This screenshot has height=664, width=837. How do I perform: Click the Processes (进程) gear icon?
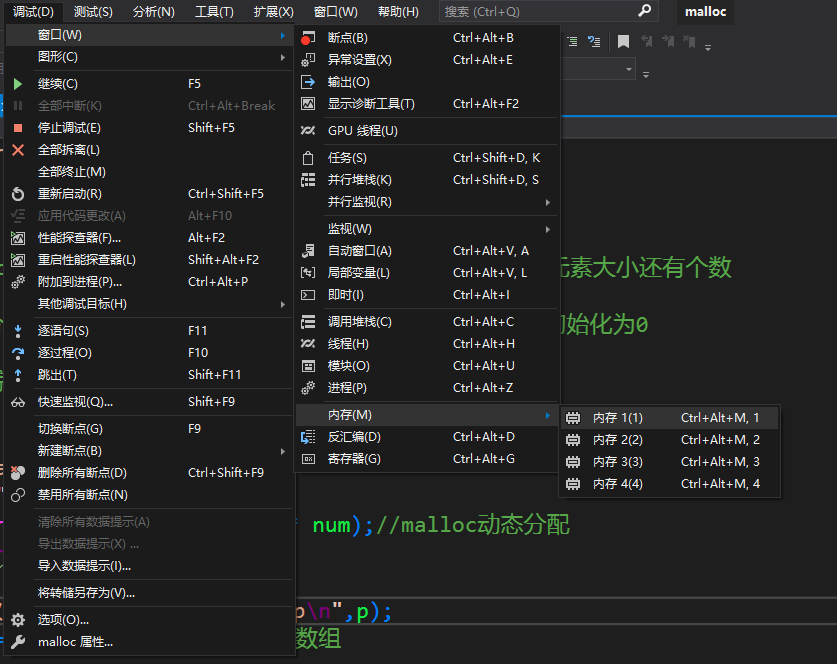[308, 388]
